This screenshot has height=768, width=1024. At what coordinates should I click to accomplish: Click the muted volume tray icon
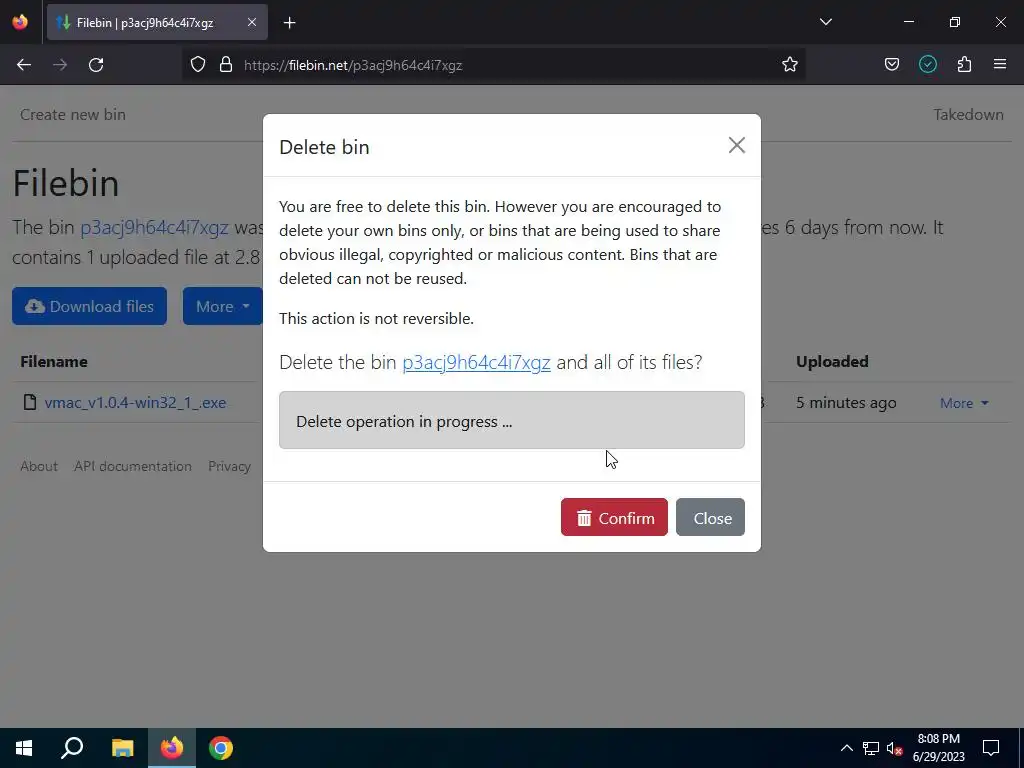(895, 748)
